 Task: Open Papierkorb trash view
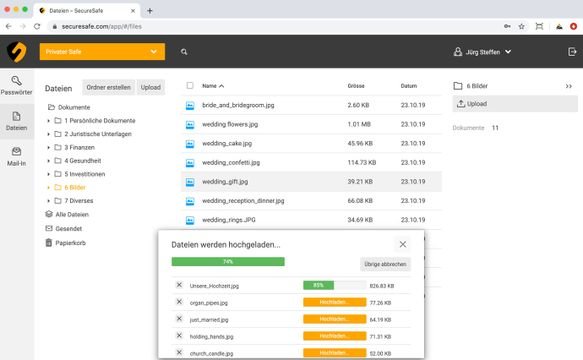(x=65, y=243)
